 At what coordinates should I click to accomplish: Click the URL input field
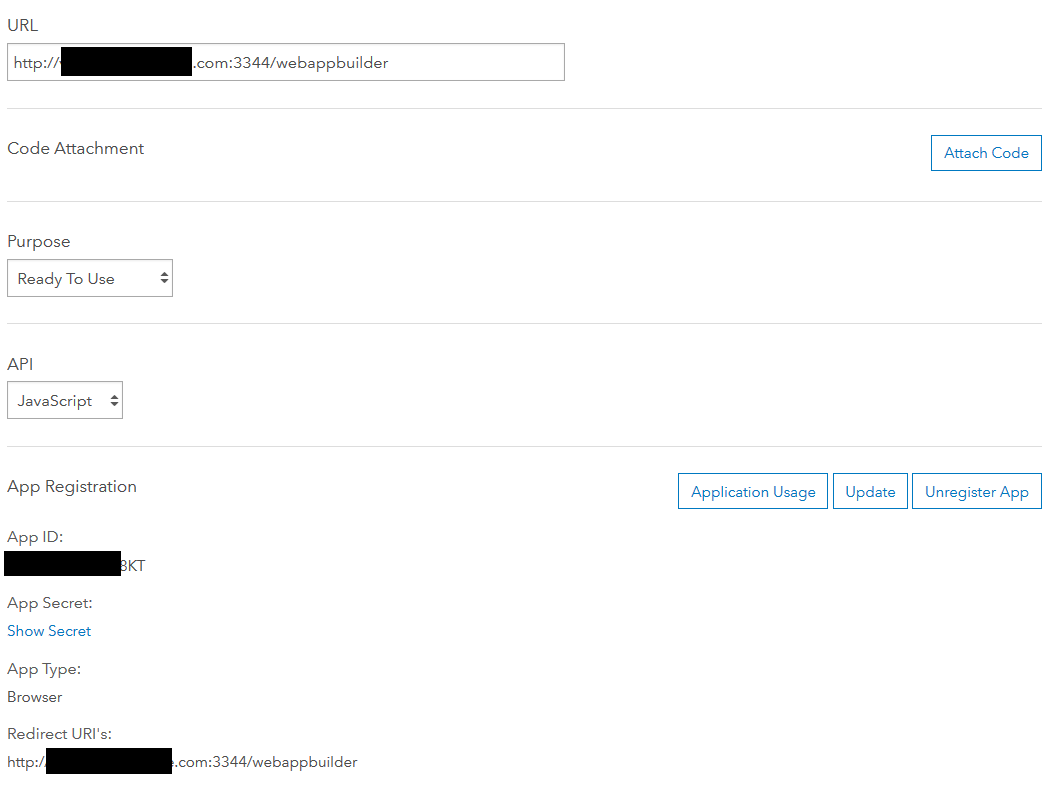point(286,62)
